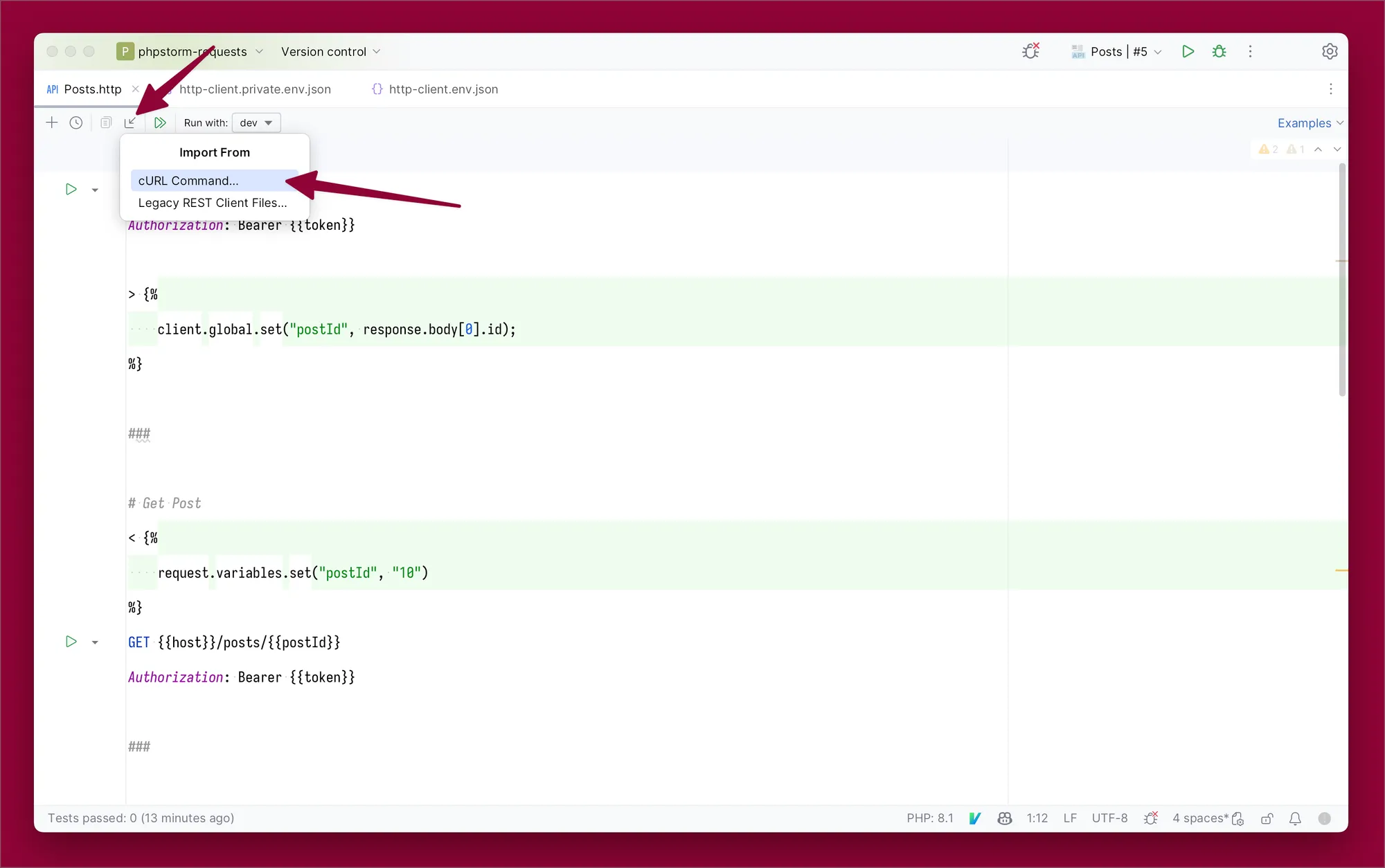This screenshot has height=868, width=1385.
Task: Open the Examples dropdown link
Action: pos(1310,123)
